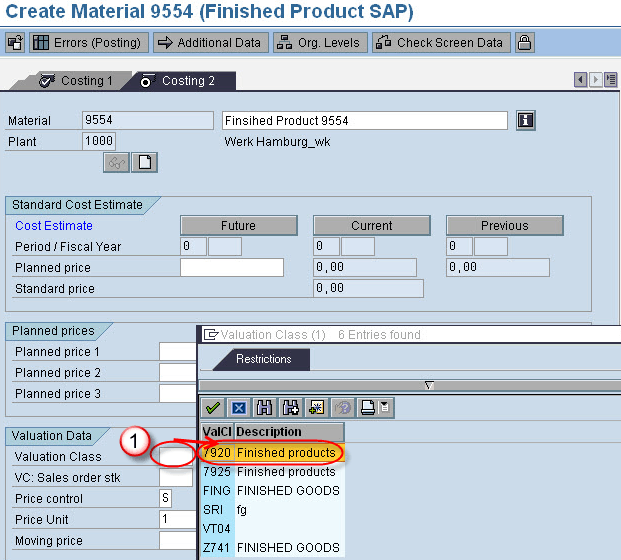Click the Find Next binoculars icon
Screen dimensions: 621x560
(291, 408)
